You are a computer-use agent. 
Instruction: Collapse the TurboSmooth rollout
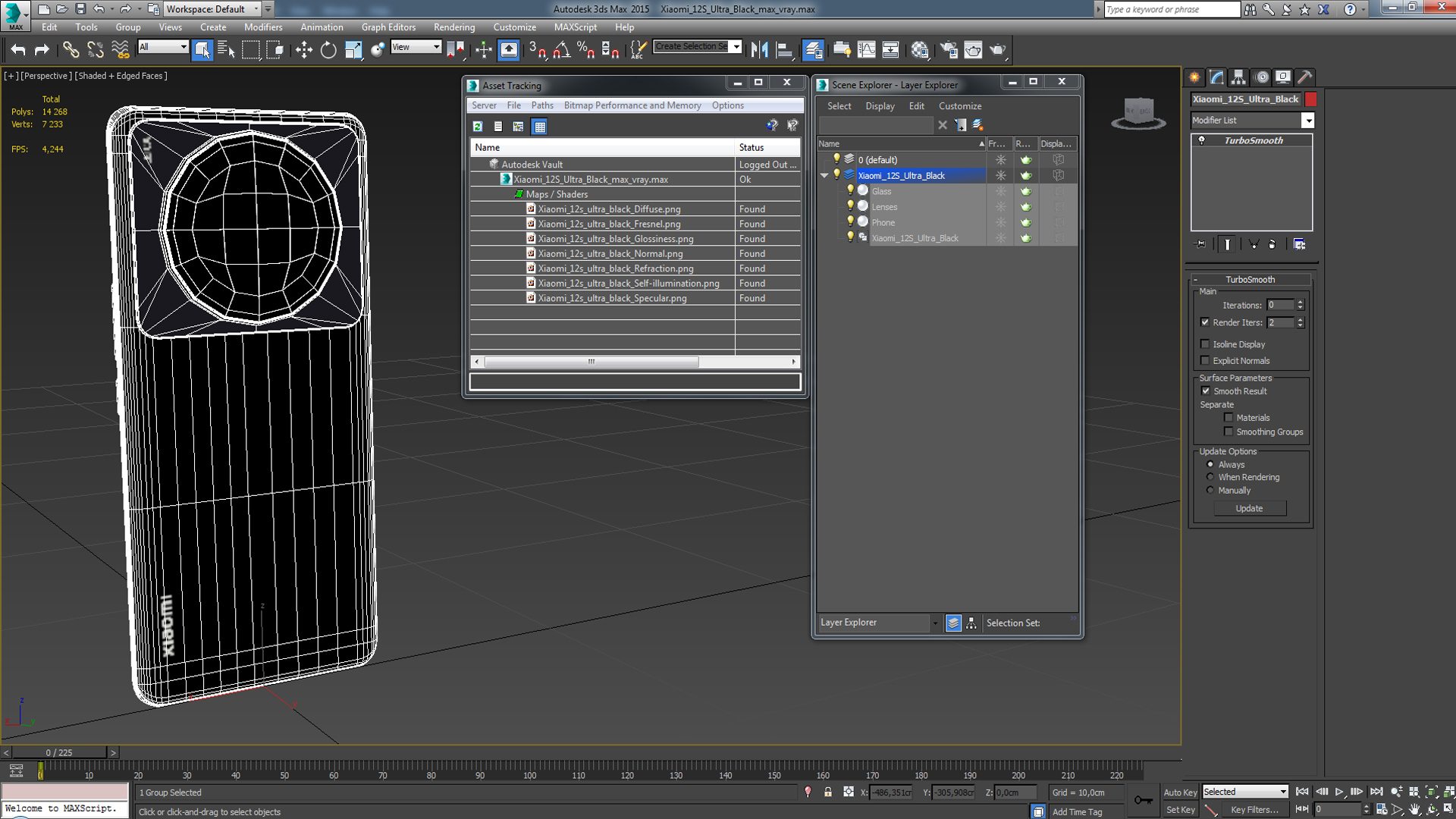click(1250, 280)
